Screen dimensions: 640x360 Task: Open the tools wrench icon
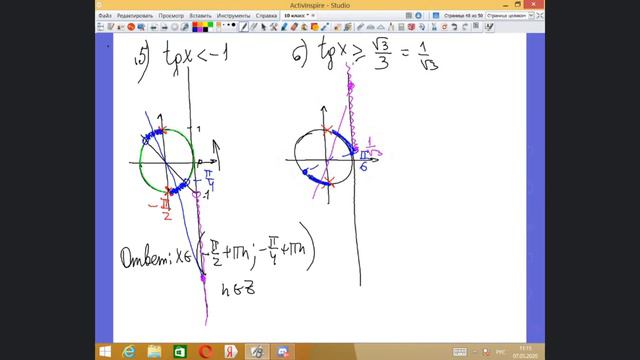click(273, 27)
